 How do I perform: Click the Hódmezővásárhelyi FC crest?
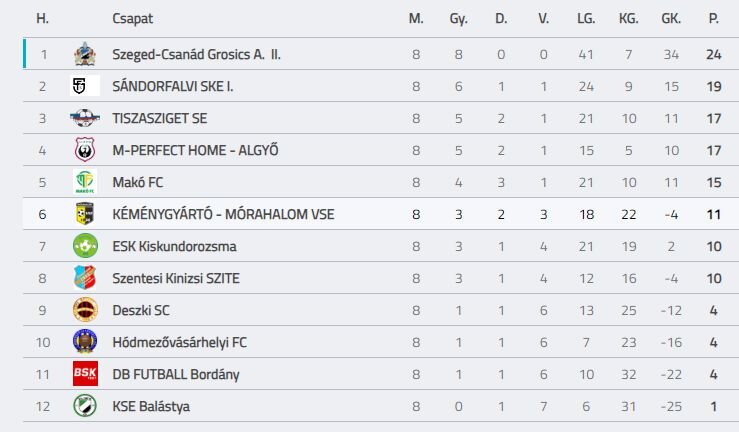point(85,342)
